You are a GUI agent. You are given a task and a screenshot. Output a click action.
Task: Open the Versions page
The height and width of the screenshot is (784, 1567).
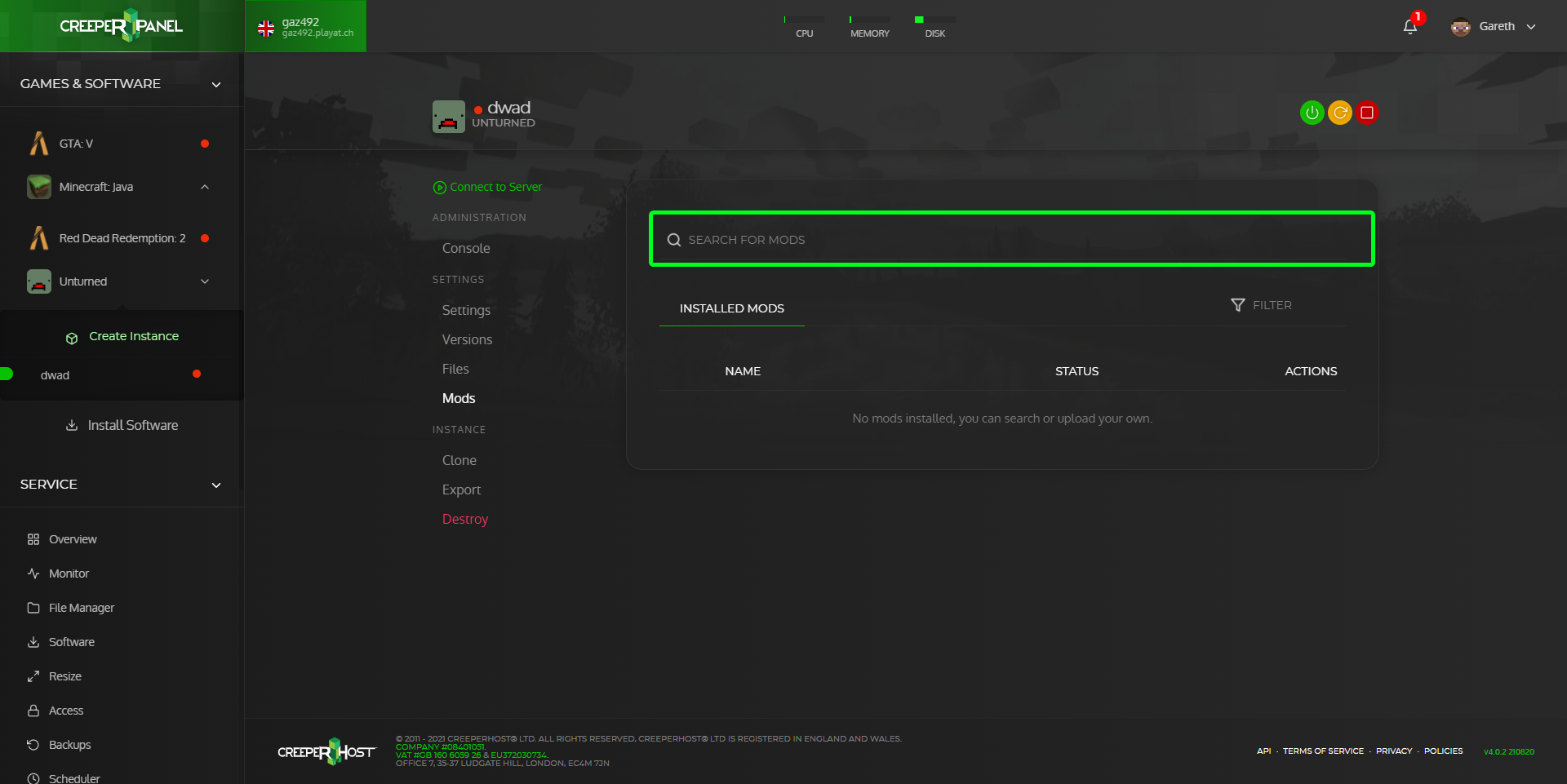pos(467,339)
